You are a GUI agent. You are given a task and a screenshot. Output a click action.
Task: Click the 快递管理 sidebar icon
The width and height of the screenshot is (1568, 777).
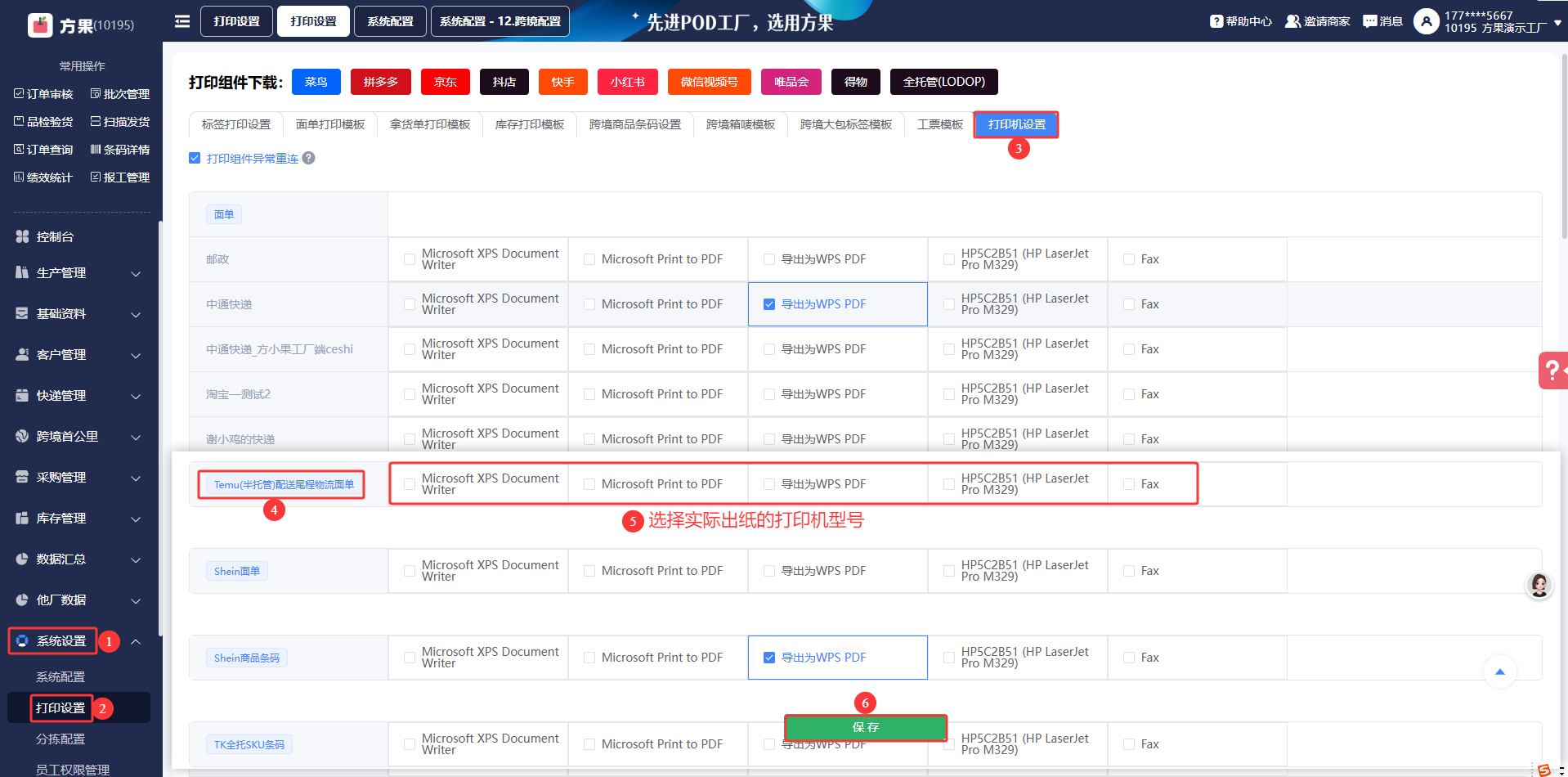pos(22,395)
